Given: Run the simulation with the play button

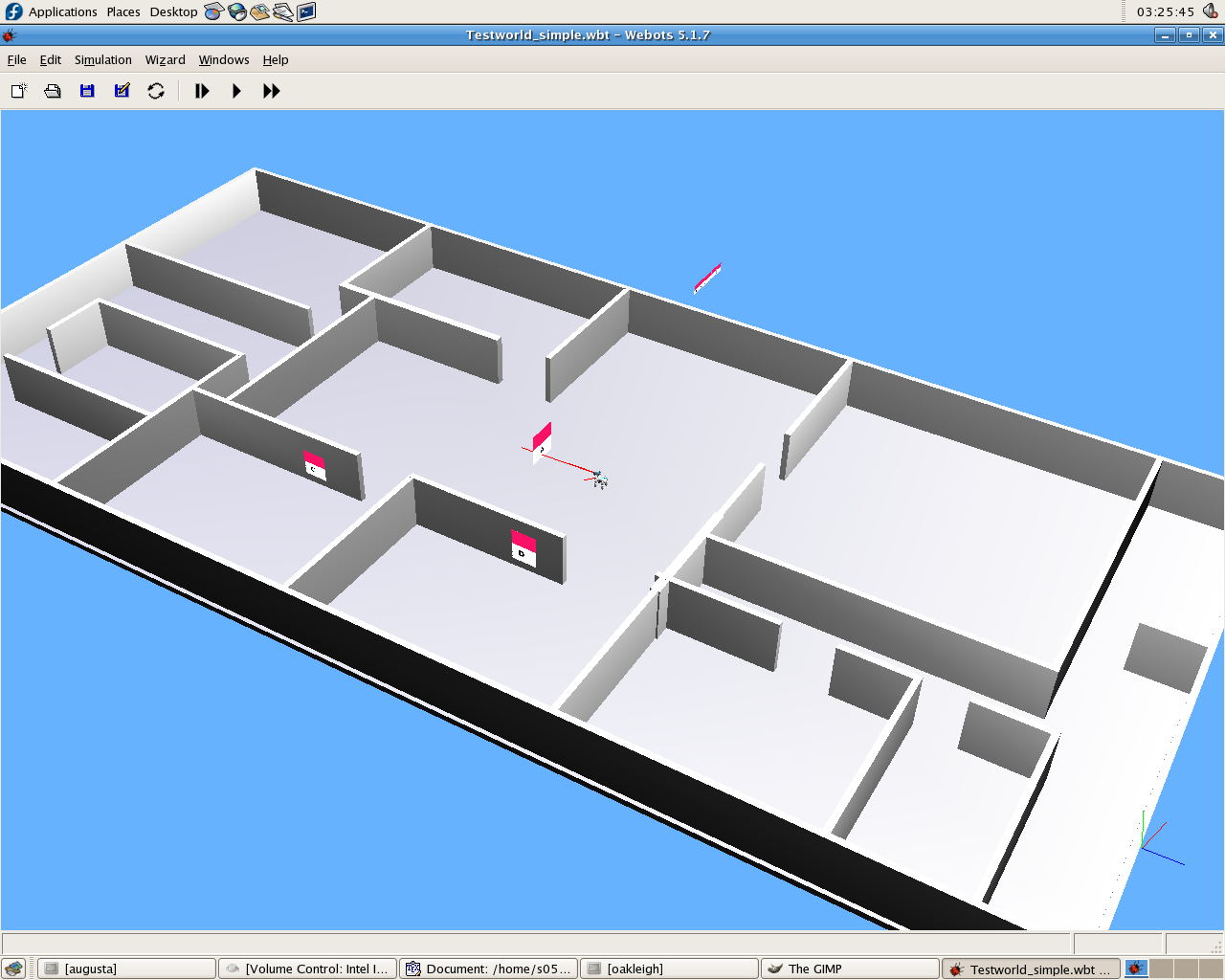Looking at the screenshot, I should [x=236, y=91].
